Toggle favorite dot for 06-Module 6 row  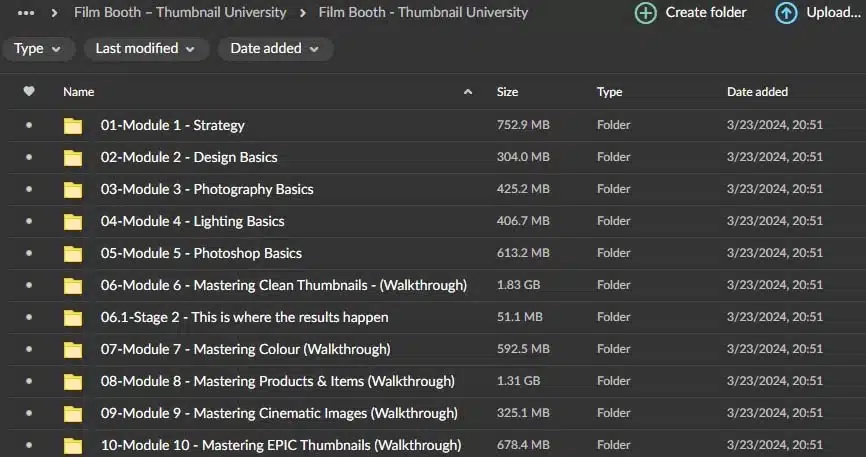tap(29, 286)
